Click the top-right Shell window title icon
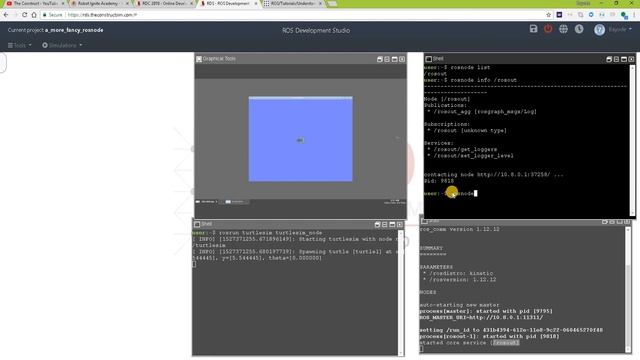This screenshot has height=360, width=640. point(428,59)
